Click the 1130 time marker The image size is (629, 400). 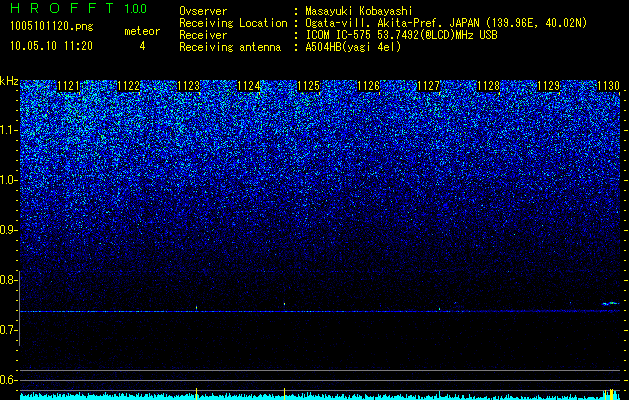609,86
